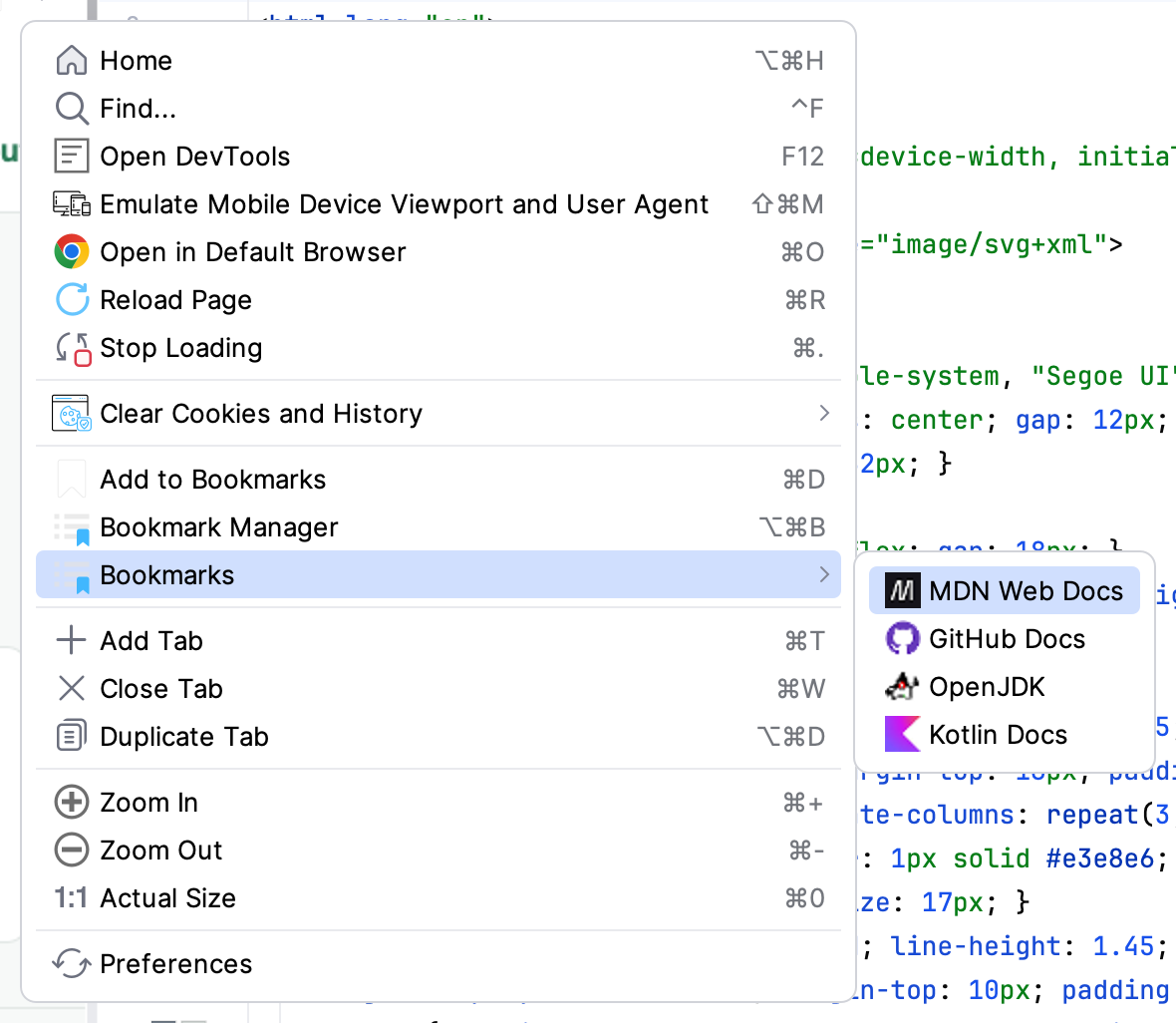The height and width of the screenshot is (1023, 1176).
Task: Click the MDN Web Docs favicon
Action: [x=902, y=590]
